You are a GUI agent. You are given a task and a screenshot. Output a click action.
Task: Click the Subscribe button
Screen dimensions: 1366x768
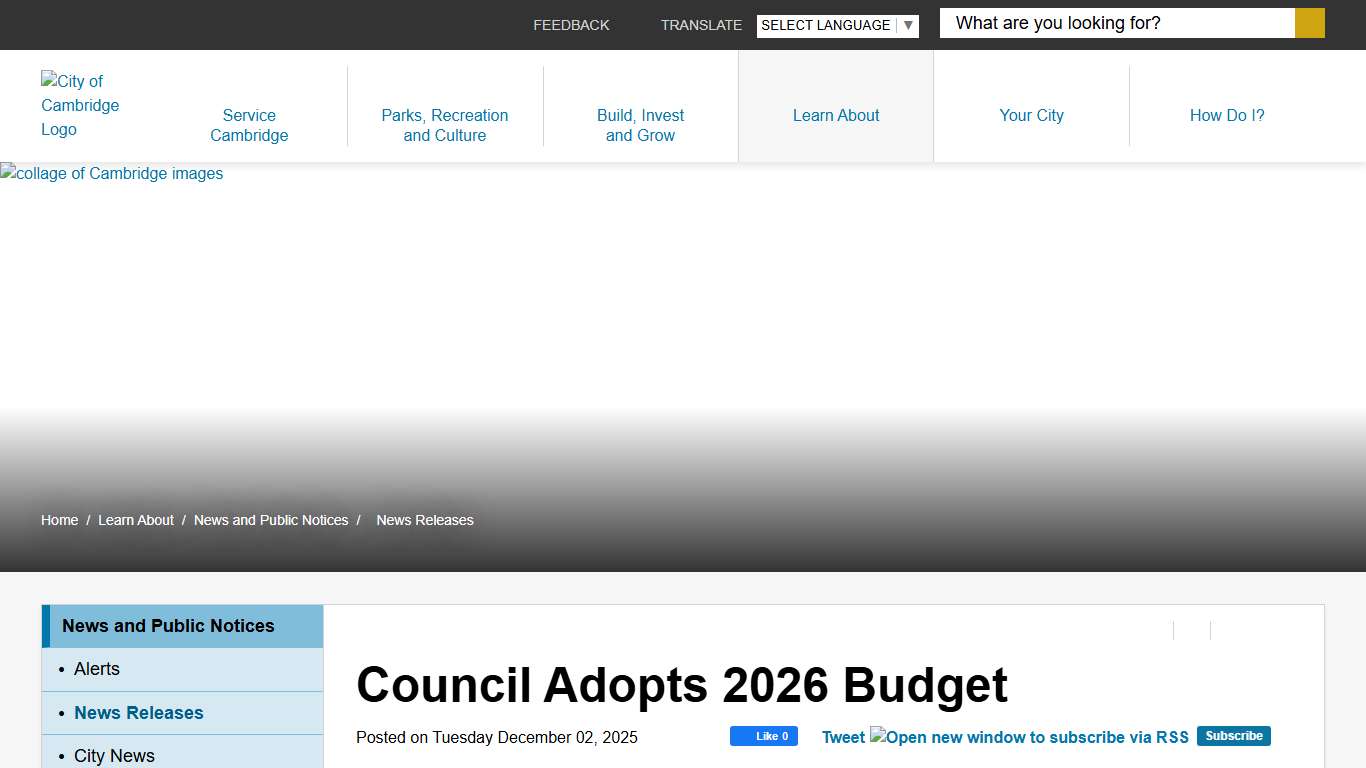pos(1233,735)
